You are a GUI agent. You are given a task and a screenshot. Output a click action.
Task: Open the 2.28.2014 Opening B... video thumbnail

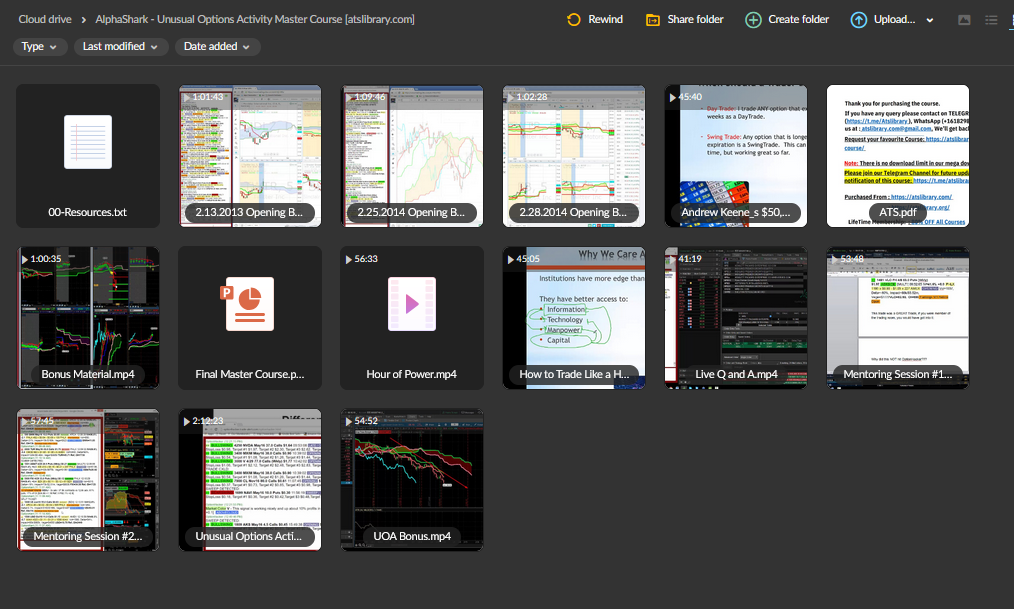coord(574,156)
